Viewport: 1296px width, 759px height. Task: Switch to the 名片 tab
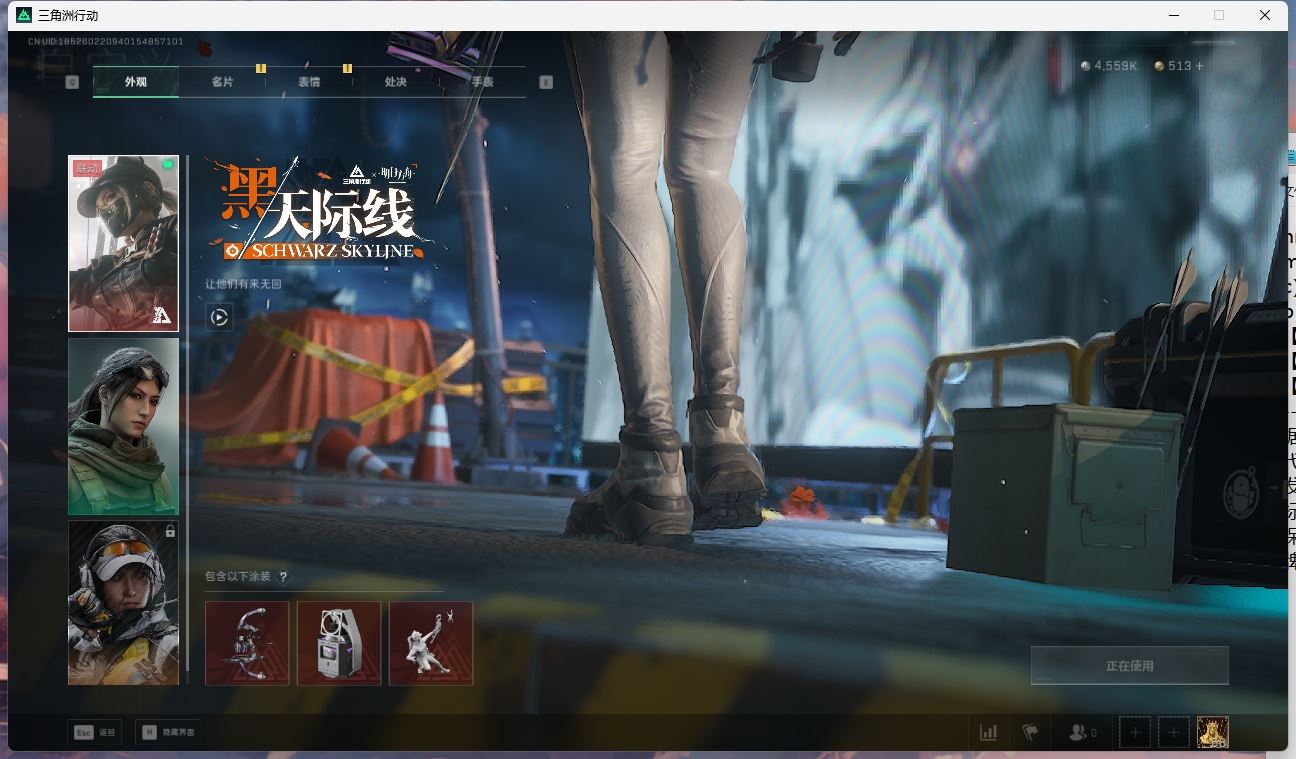(x=222, y=81)
